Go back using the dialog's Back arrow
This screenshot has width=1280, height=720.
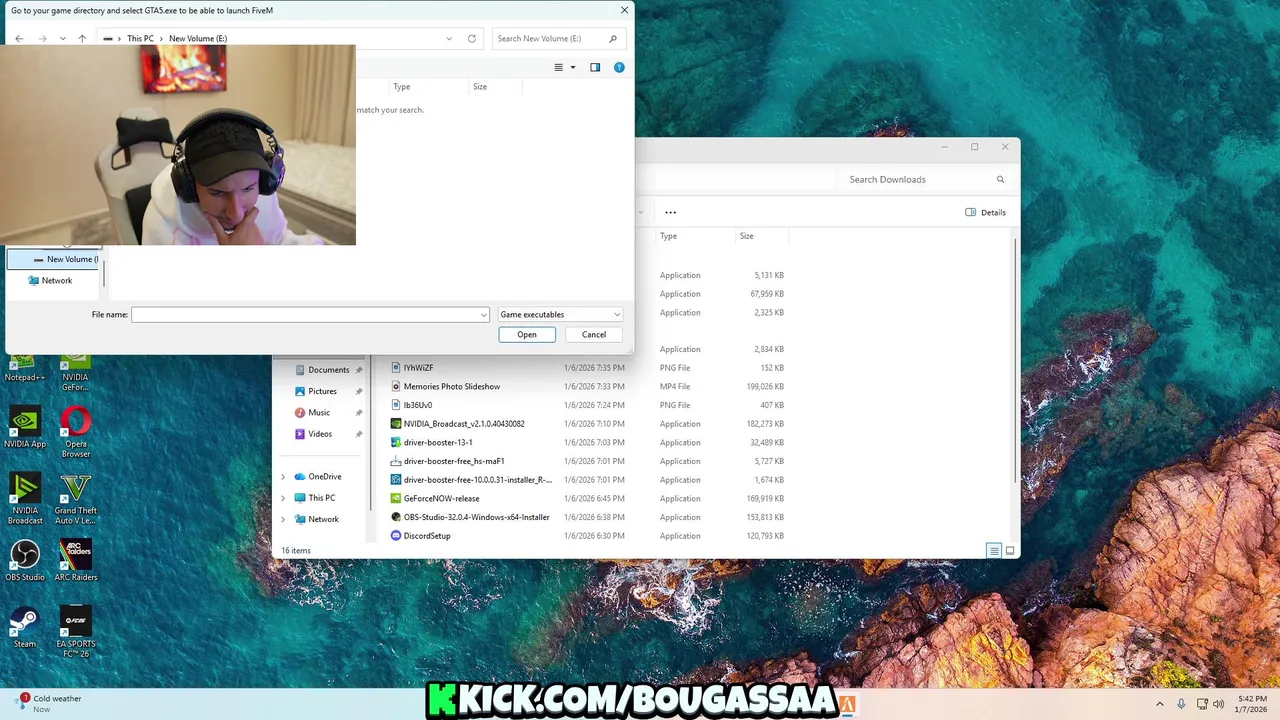point(19,39)
